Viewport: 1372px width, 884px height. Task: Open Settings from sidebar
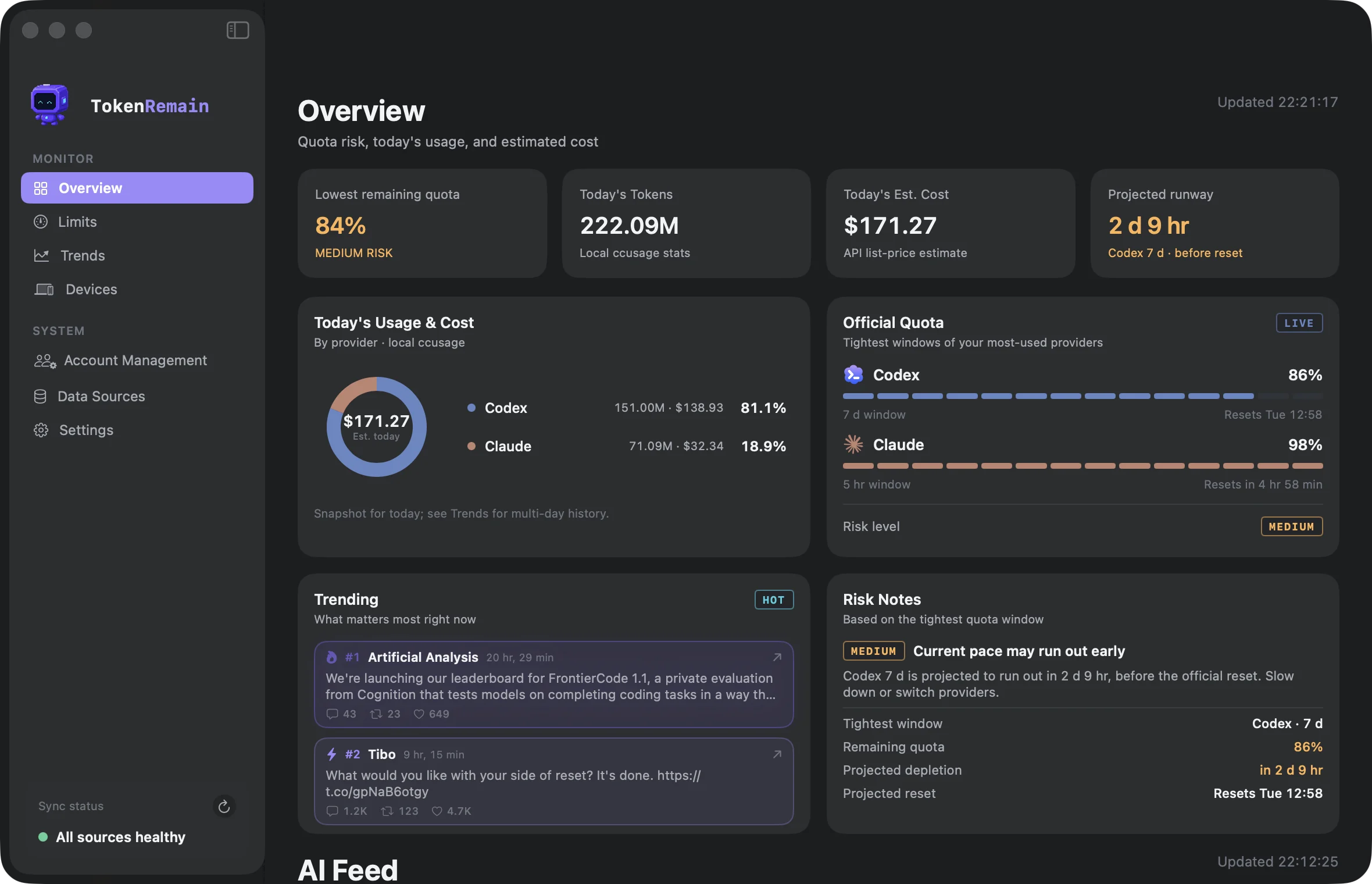[x=137, y=430]
